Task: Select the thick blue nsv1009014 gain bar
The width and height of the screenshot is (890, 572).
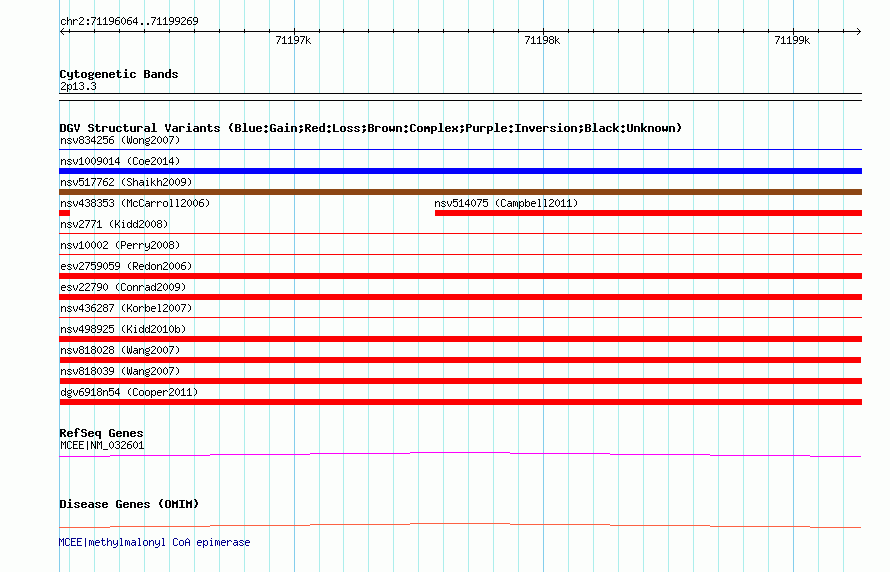Action: 460,171
